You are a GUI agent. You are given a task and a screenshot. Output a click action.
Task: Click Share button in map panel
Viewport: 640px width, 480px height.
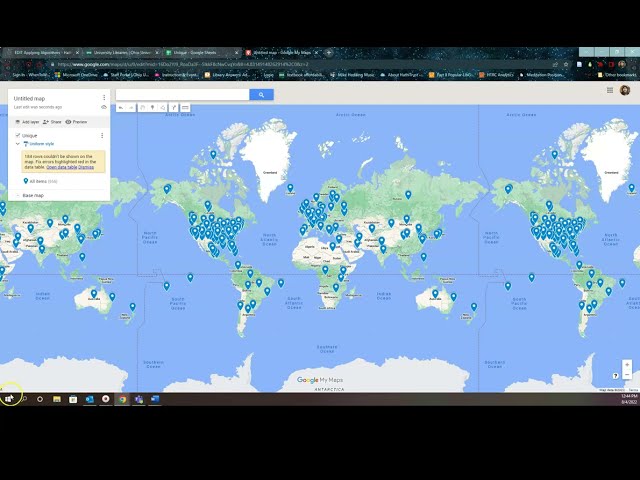[x=52, y=122]
